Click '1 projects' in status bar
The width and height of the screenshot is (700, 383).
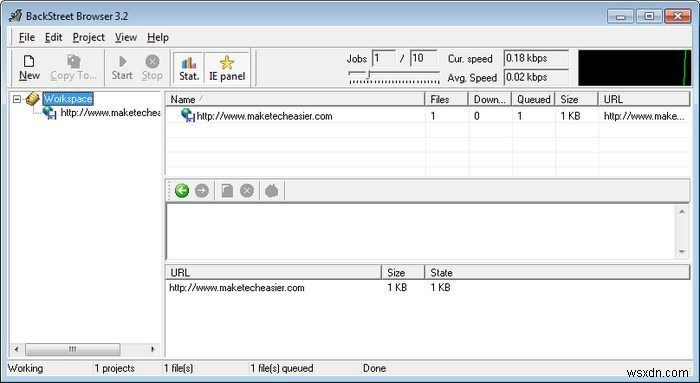point(114,368)
